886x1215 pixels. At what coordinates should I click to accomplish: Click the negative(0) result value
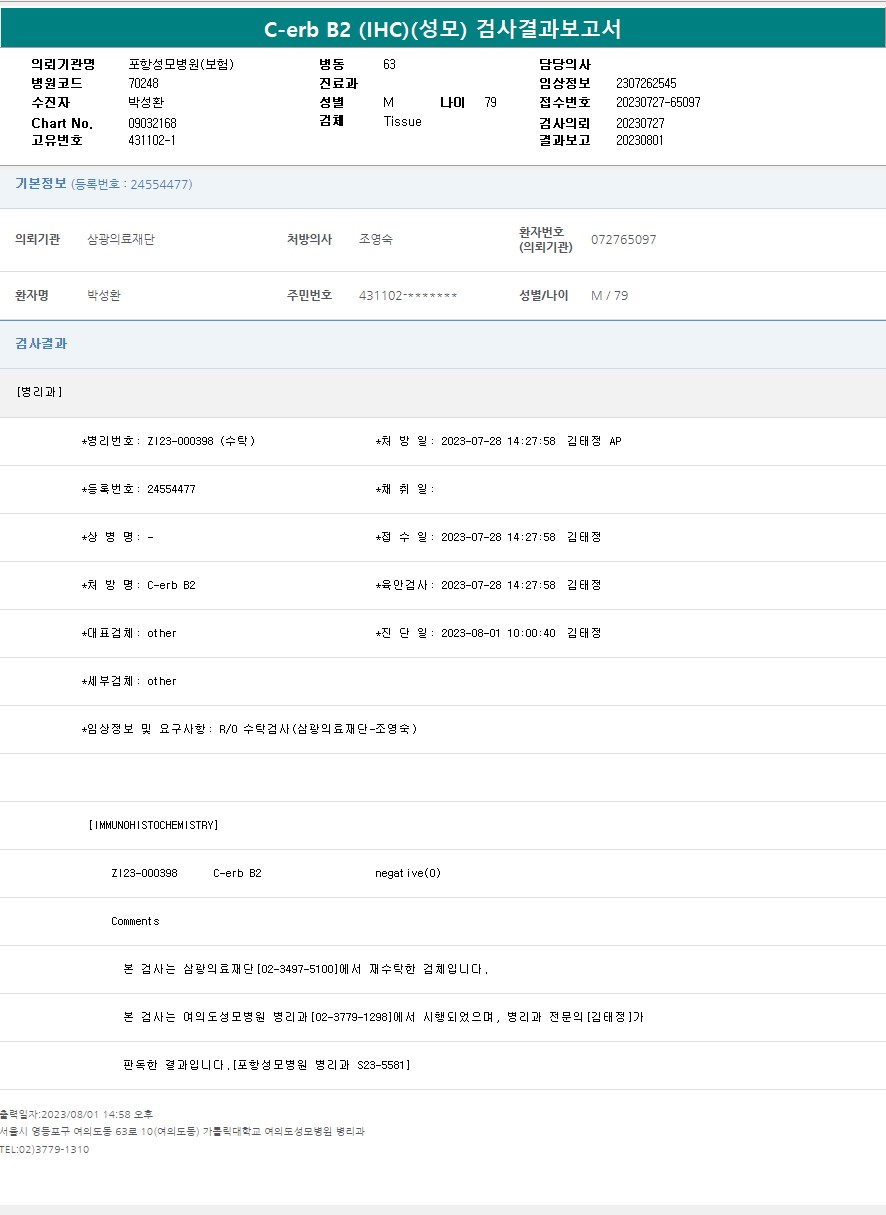pos(408,873)
